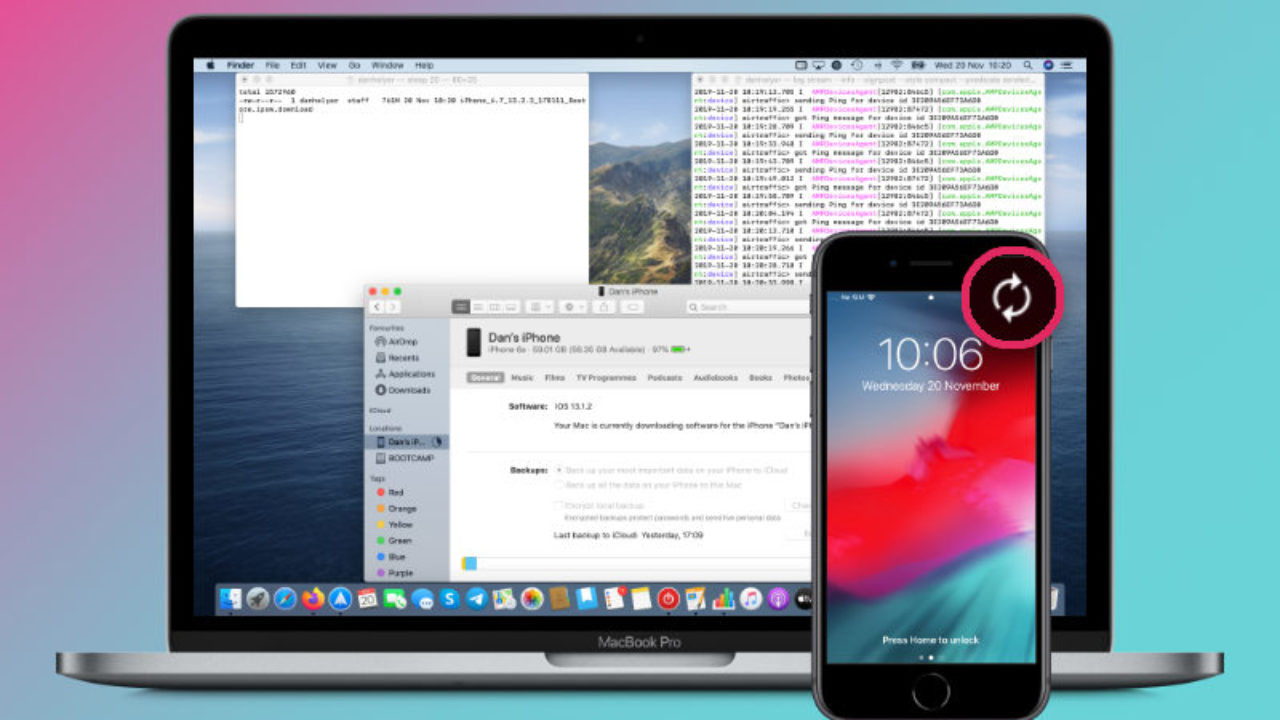Open Downloads in Finder sidebar

[408, 390]
